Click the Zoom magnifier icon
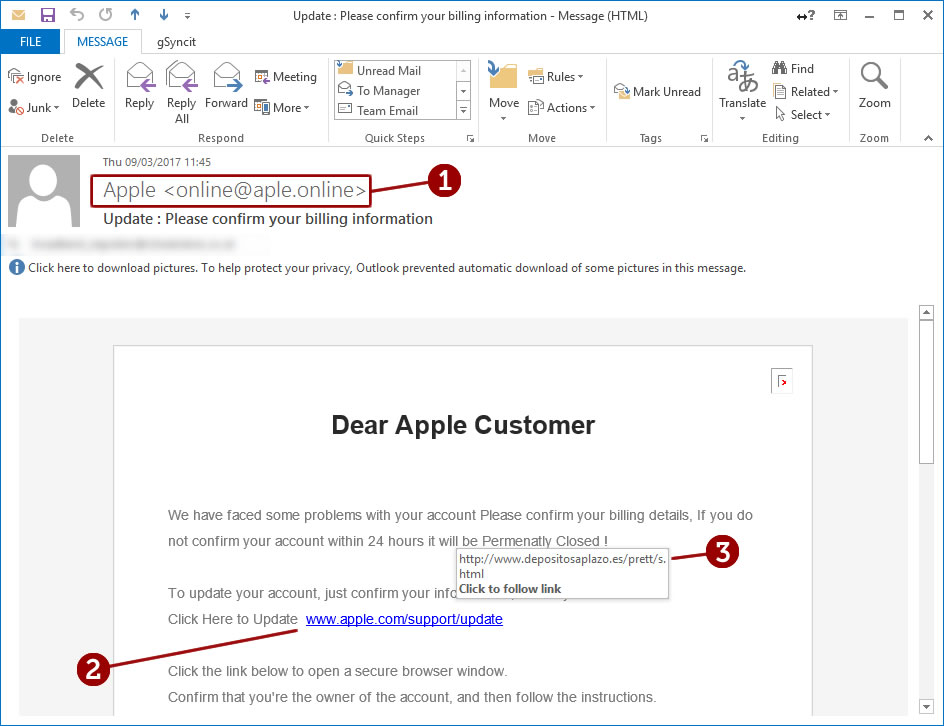Viewport: 944px width, 726px height. coord(874,76)
